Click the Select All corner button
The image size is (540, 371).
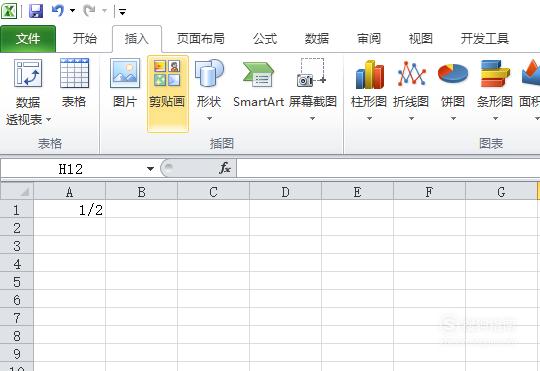(x=17, y=192)
